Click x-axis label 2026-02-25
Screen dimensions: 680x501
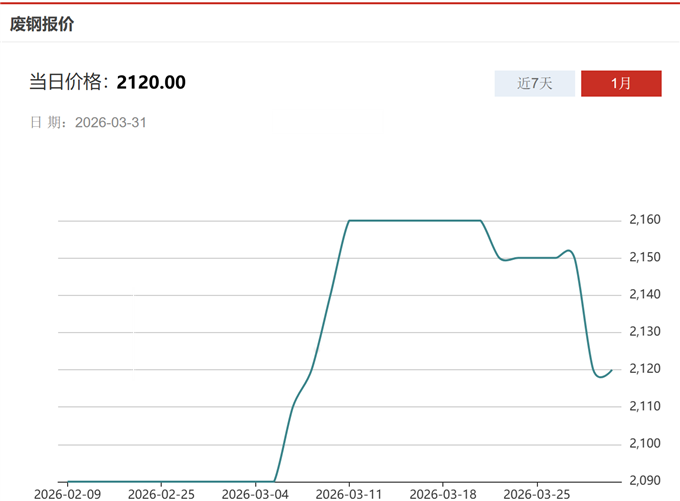tap(163, 494)
